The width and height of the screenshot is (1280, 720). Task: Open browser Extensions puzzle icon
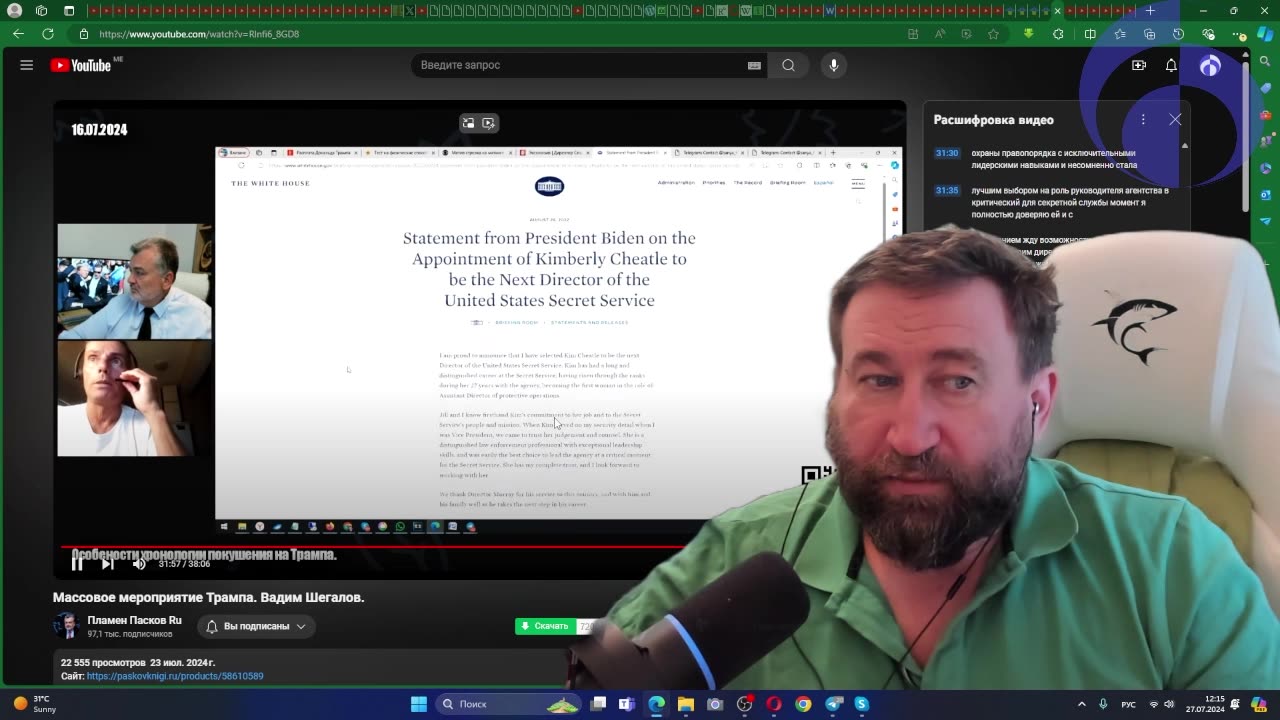pyautogui.click(x=1058, y=34)
